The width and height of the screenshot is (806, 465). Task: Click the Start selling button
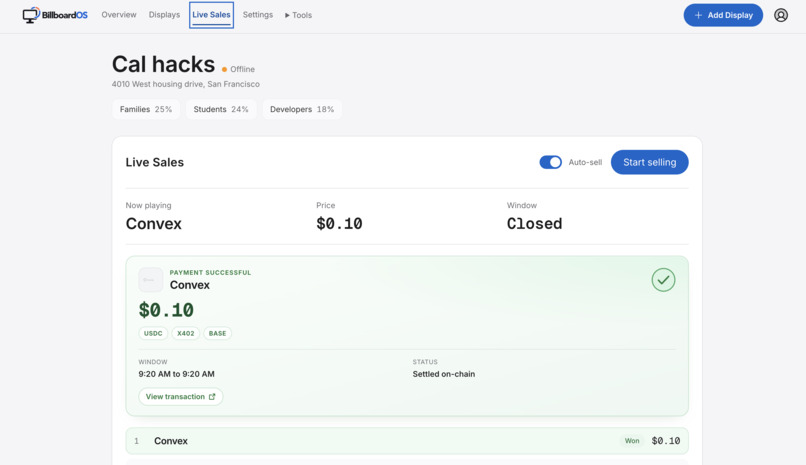pyautogui.click(x=649, y=162)
